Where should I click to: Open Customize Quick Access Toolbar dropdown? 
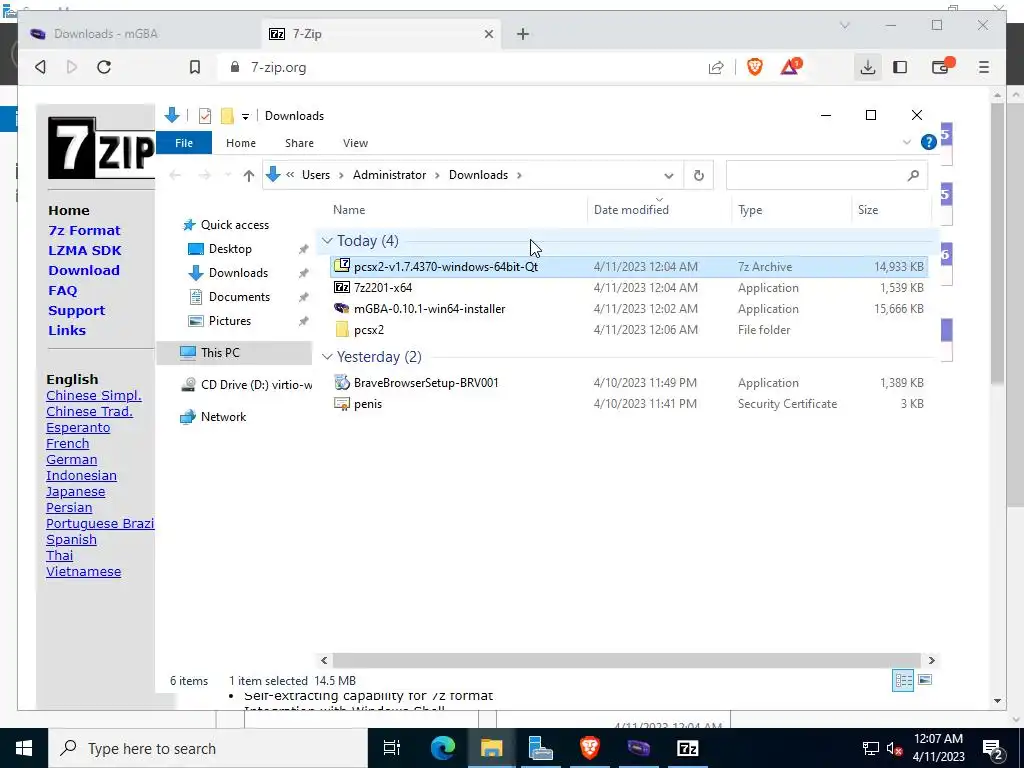pos(245,117)
